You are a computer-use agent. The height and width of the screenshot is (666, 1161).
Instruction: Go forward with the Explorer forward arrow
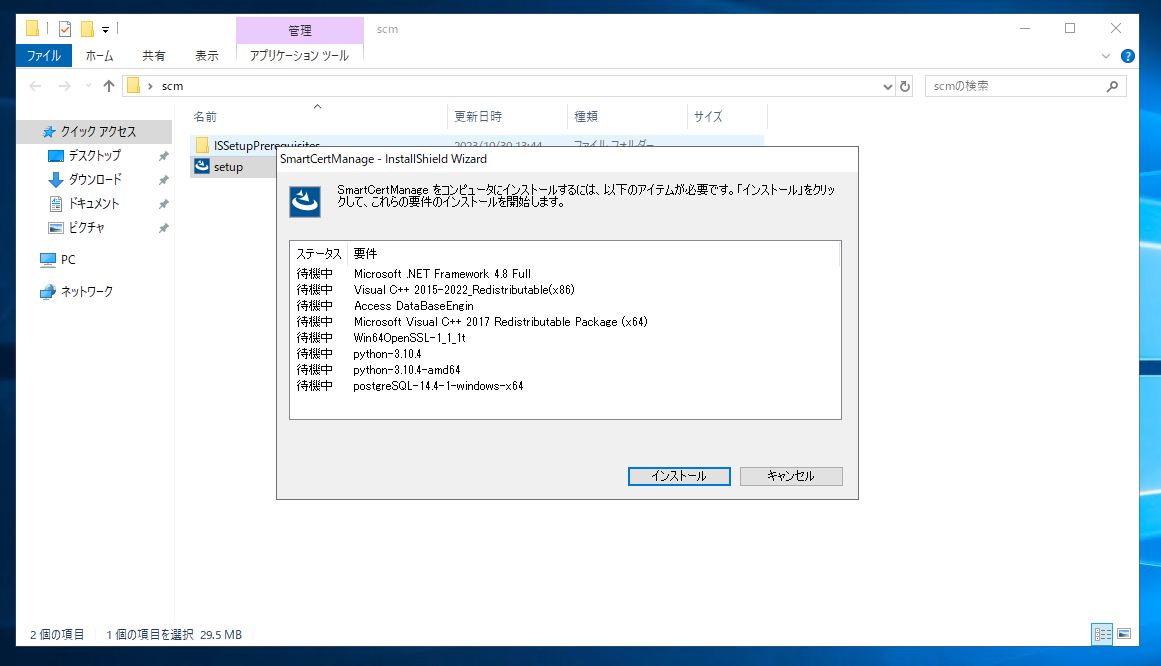click(x=64, y=86)
